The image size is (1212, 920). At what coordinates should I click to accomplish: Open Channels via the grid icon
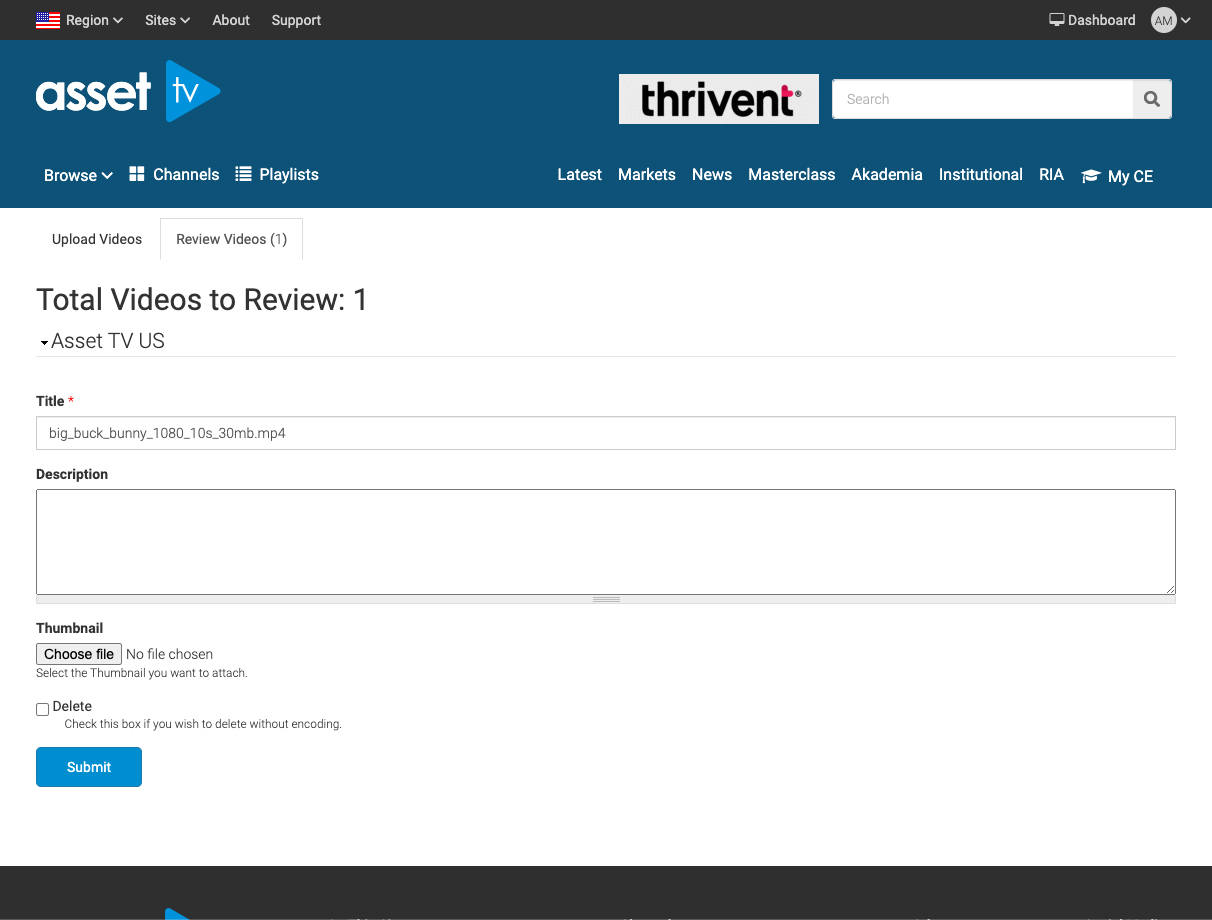click(137, 174)
